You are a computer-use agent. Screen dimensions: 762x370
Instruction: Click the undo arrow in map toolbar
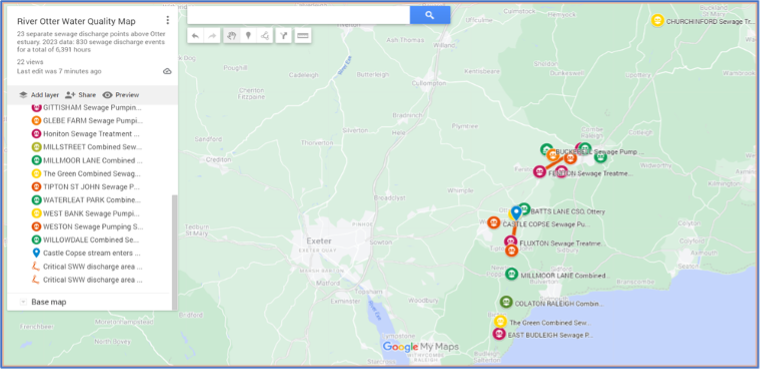click(195, 35)
